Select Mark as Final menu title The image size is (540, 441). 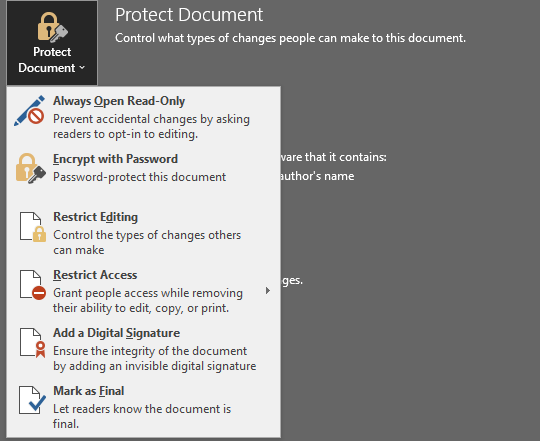tap(89, 391)
